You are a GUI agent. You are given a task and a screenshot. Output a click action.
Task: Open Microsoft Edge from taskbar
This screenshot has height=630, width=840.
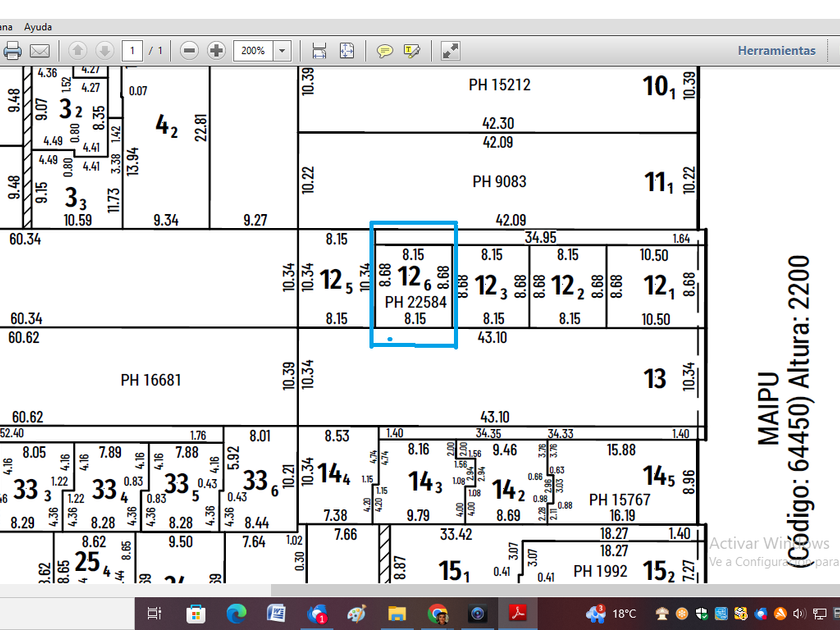pyautogui.click(x=237, y=613)
